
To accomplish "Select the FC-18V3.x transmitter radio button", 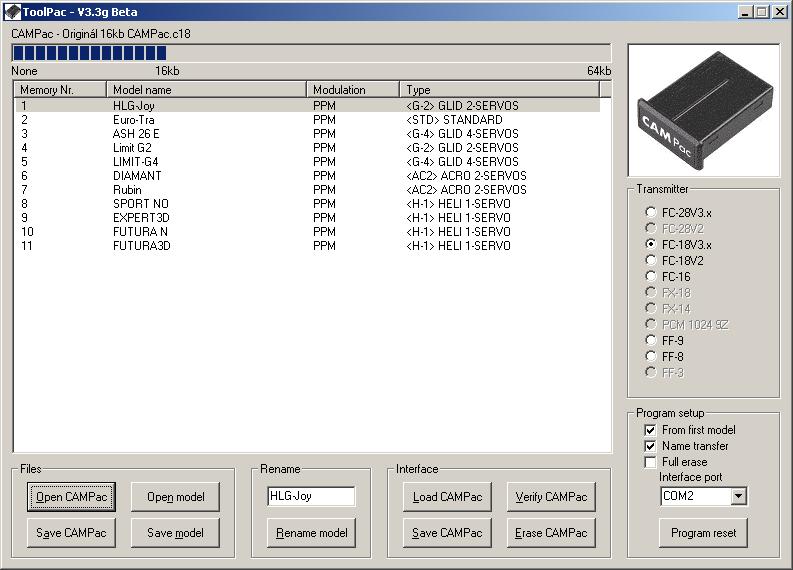I will 650,244.
